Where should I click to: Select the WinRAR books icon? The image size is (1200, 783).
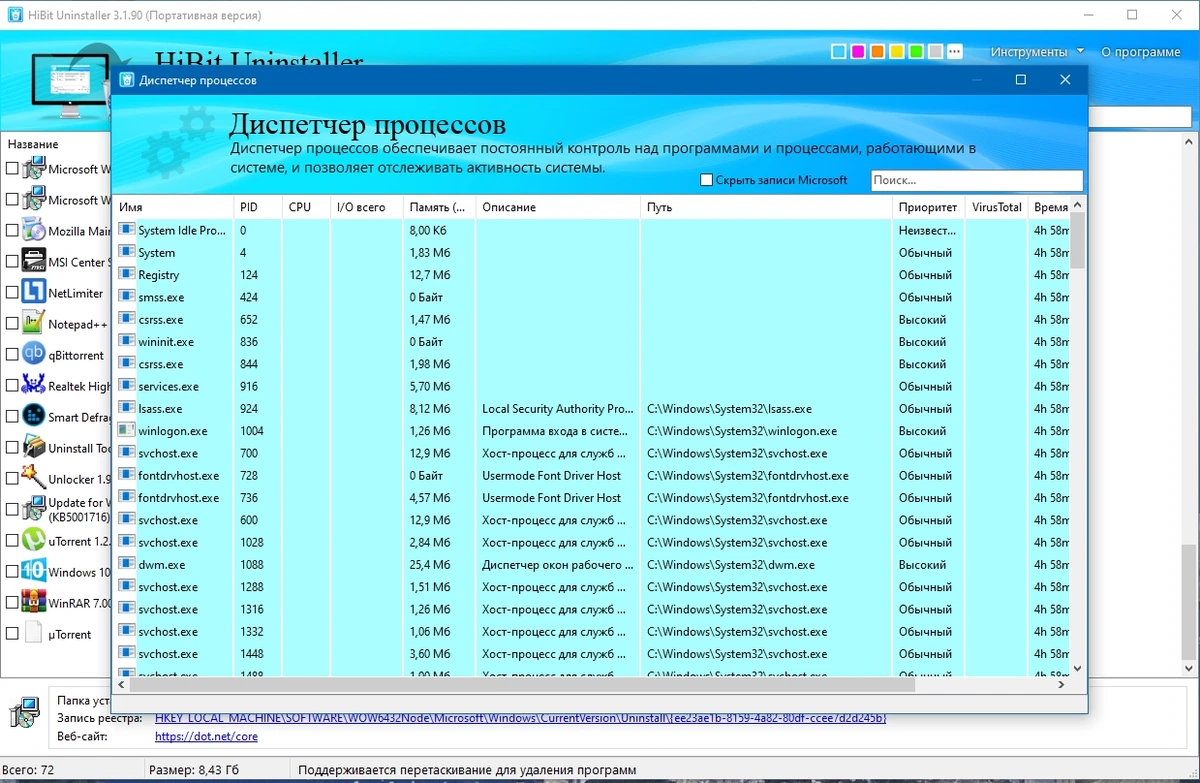(34, 602)
